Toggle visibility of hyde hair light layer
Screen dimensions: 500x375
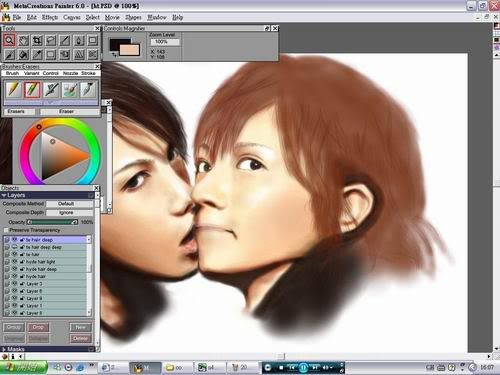(x=15, y=262)
